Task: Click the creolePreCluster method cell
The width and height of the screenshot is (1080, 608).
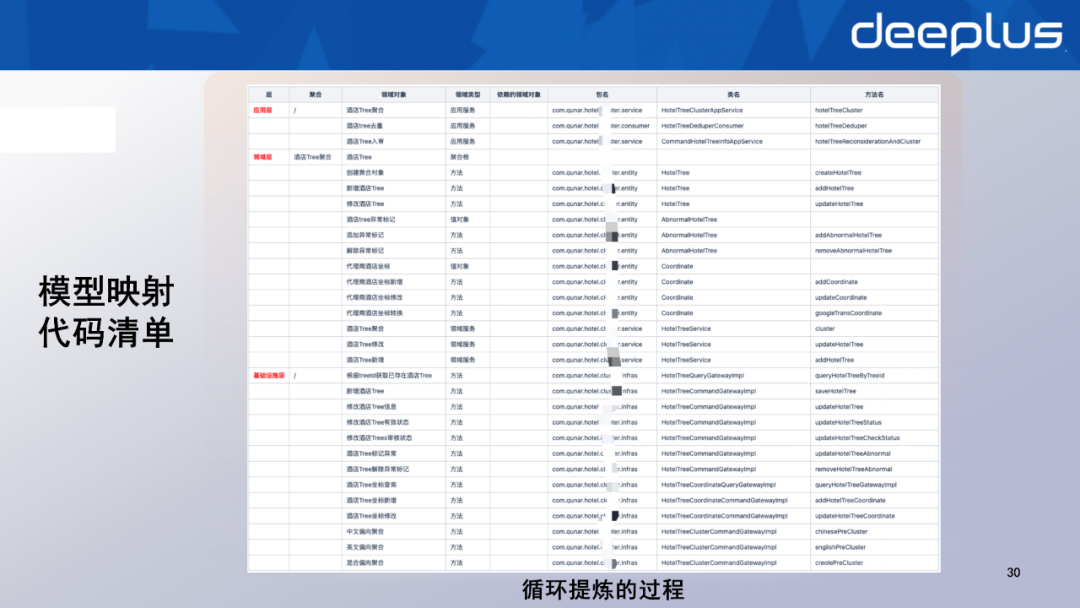Action: click(x=839, y=563)
